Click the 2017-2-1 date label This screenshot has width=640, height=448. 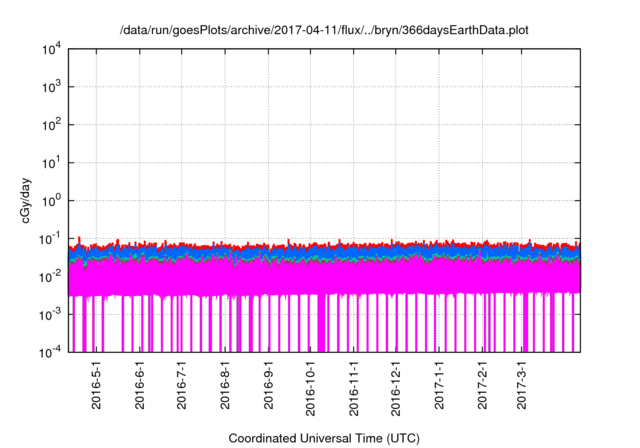(482, 385)
